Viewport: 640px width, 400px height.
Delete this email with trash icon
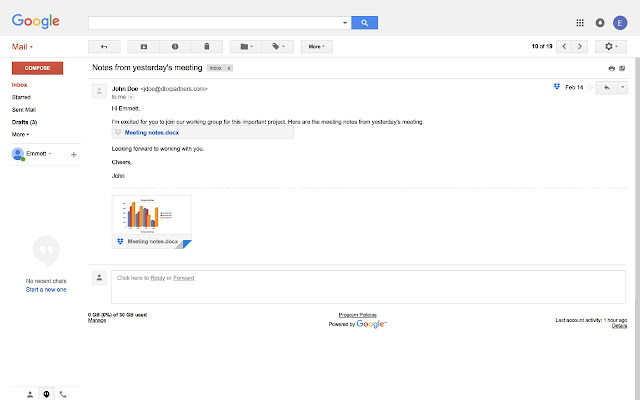tap(207, 47)
